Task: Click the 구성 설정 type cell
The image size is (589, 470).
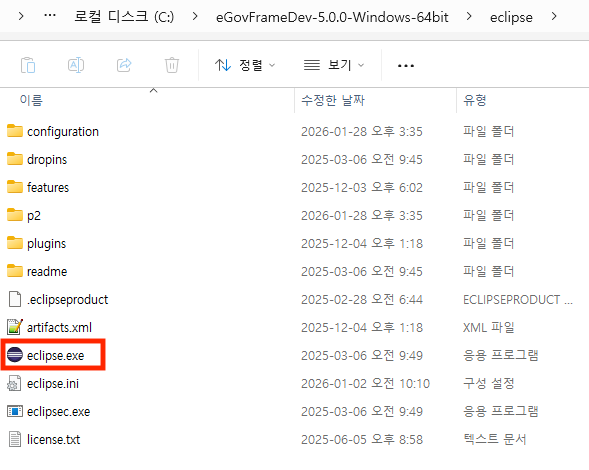Action: tap(488, 384)
